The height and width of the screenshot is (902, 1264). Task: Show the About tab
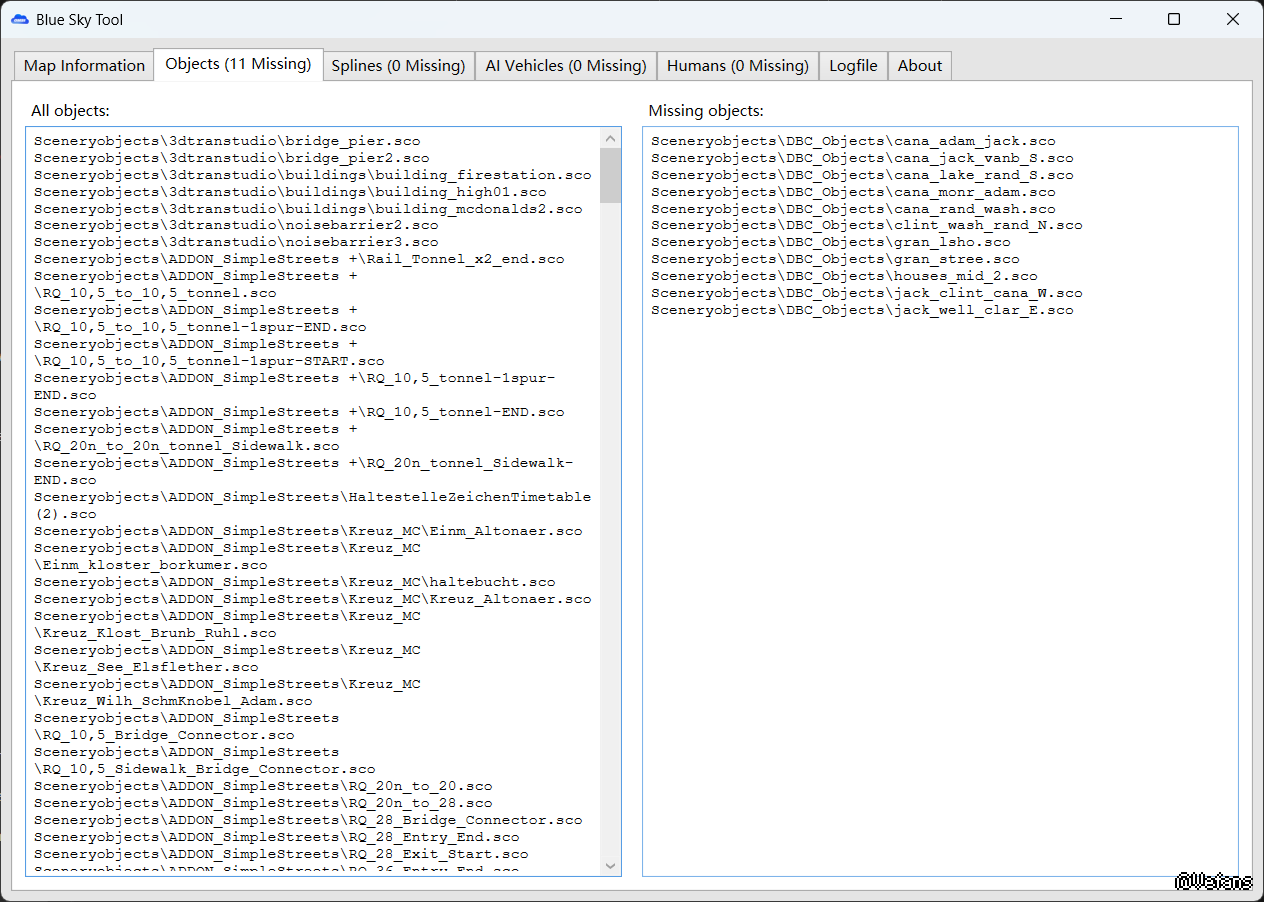pos(919,66)
